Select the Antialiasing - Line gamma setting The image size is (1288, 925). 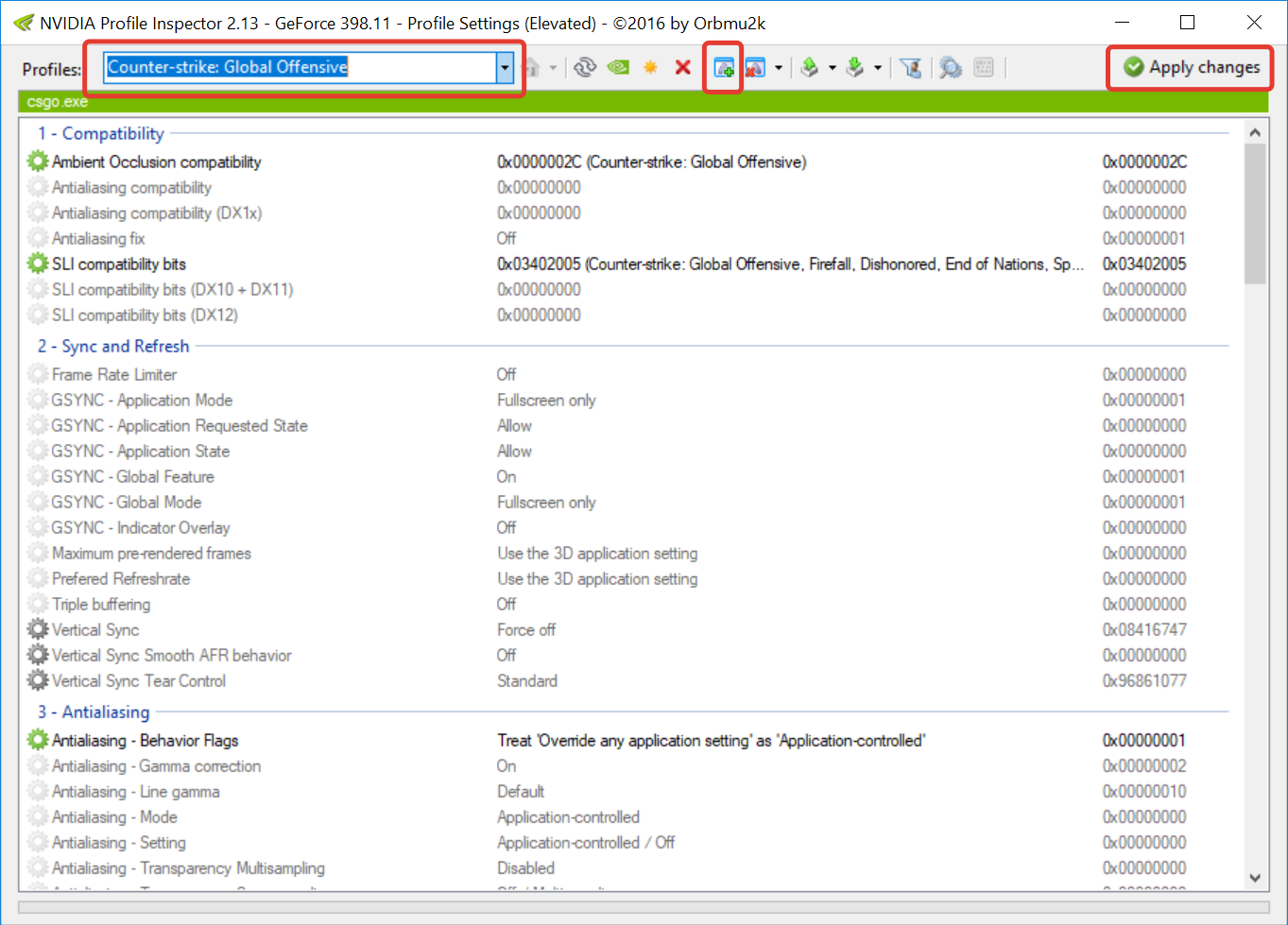(x=136, y=791)
